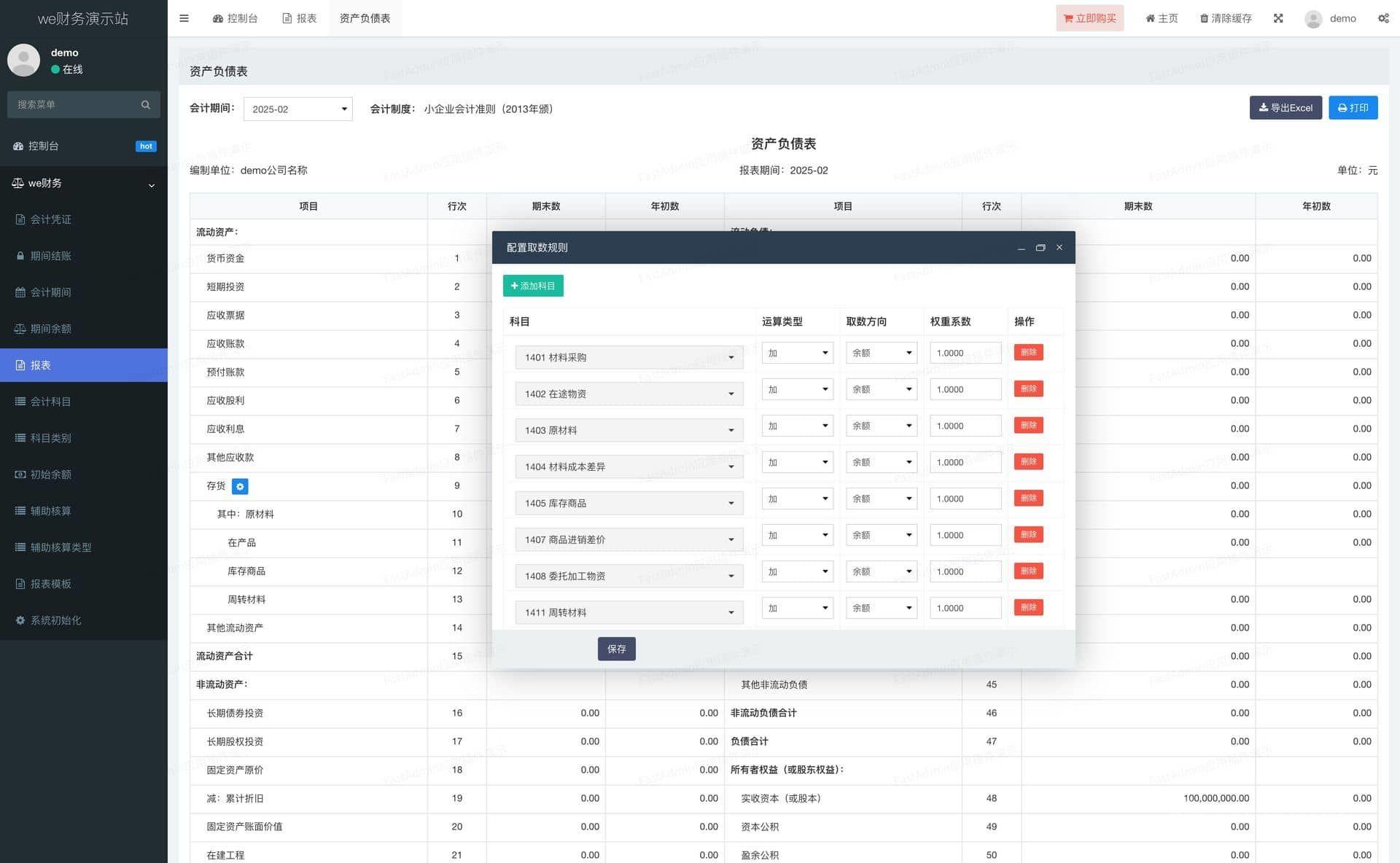Open 会计凭证 in the sidebar
Image resolution: width=1400 pixels, height=863 pixels.
51,219
